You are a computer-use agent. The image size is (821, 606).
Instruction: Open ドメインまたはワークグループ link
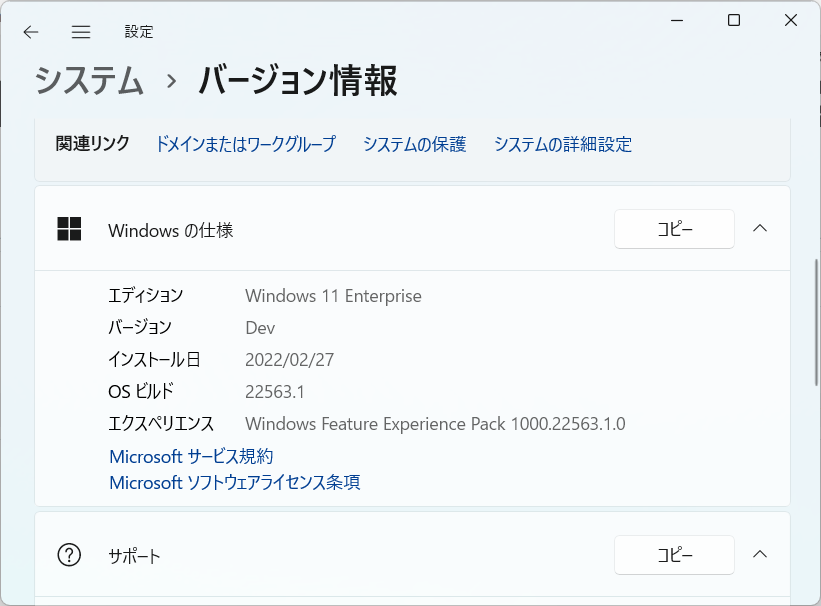pyautogui.click(x=246, y=144)
